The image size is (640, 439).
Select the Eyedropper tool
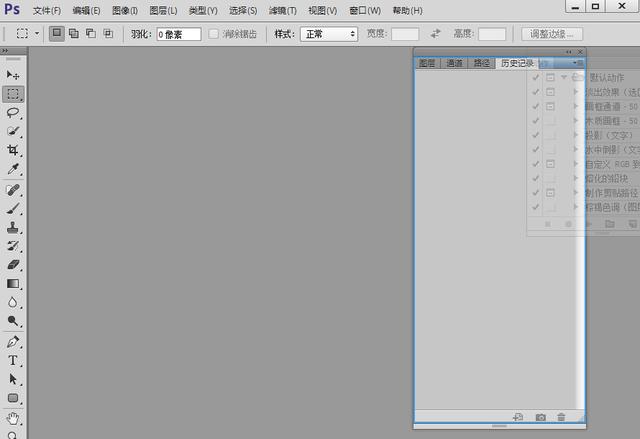[13, 169]
